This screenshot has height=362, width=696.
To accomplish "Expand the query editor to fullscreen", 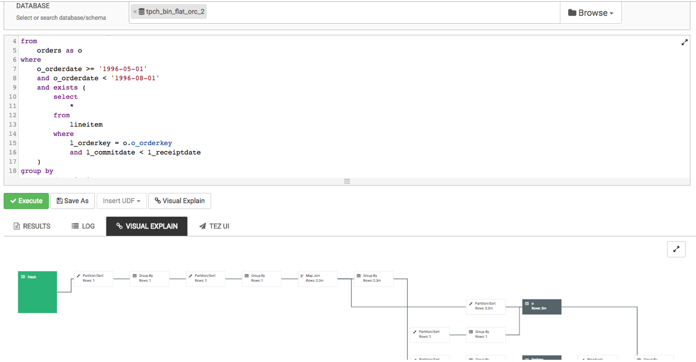I will pyautogui.click(x=684, y=42).
